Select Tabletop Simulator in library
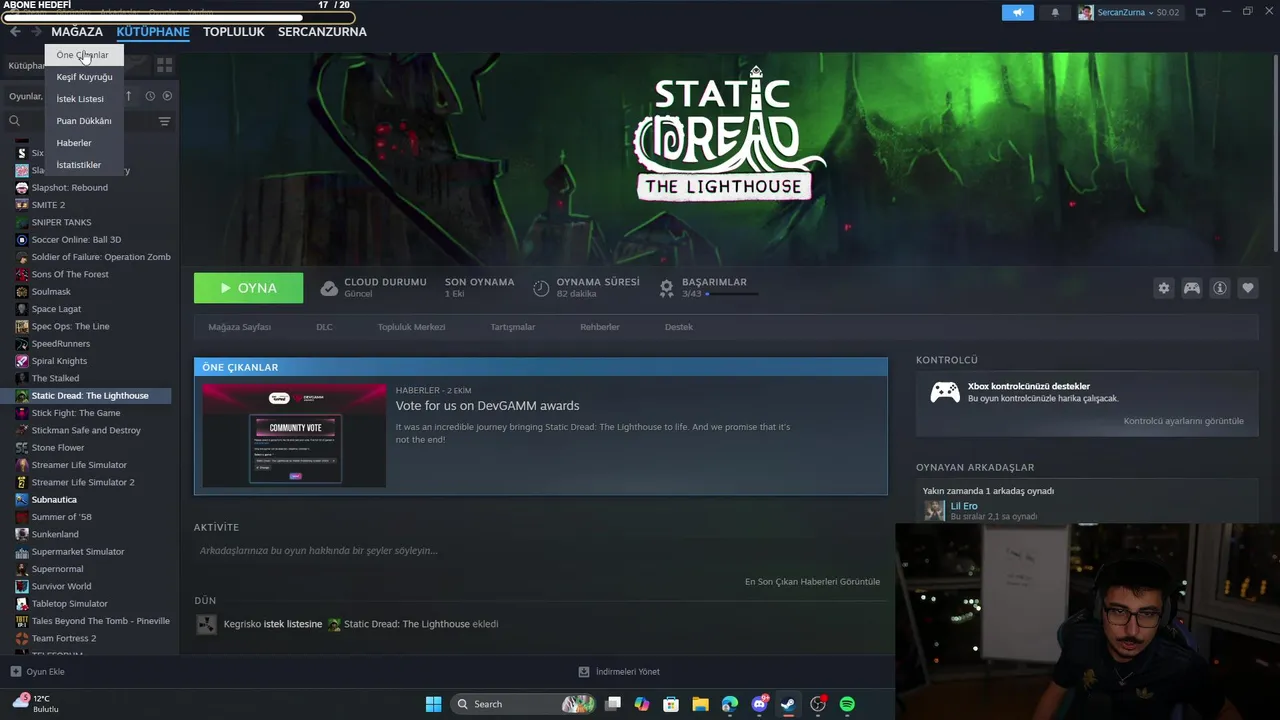This screenshot has width=1280, height=720. tap(69, 604)
